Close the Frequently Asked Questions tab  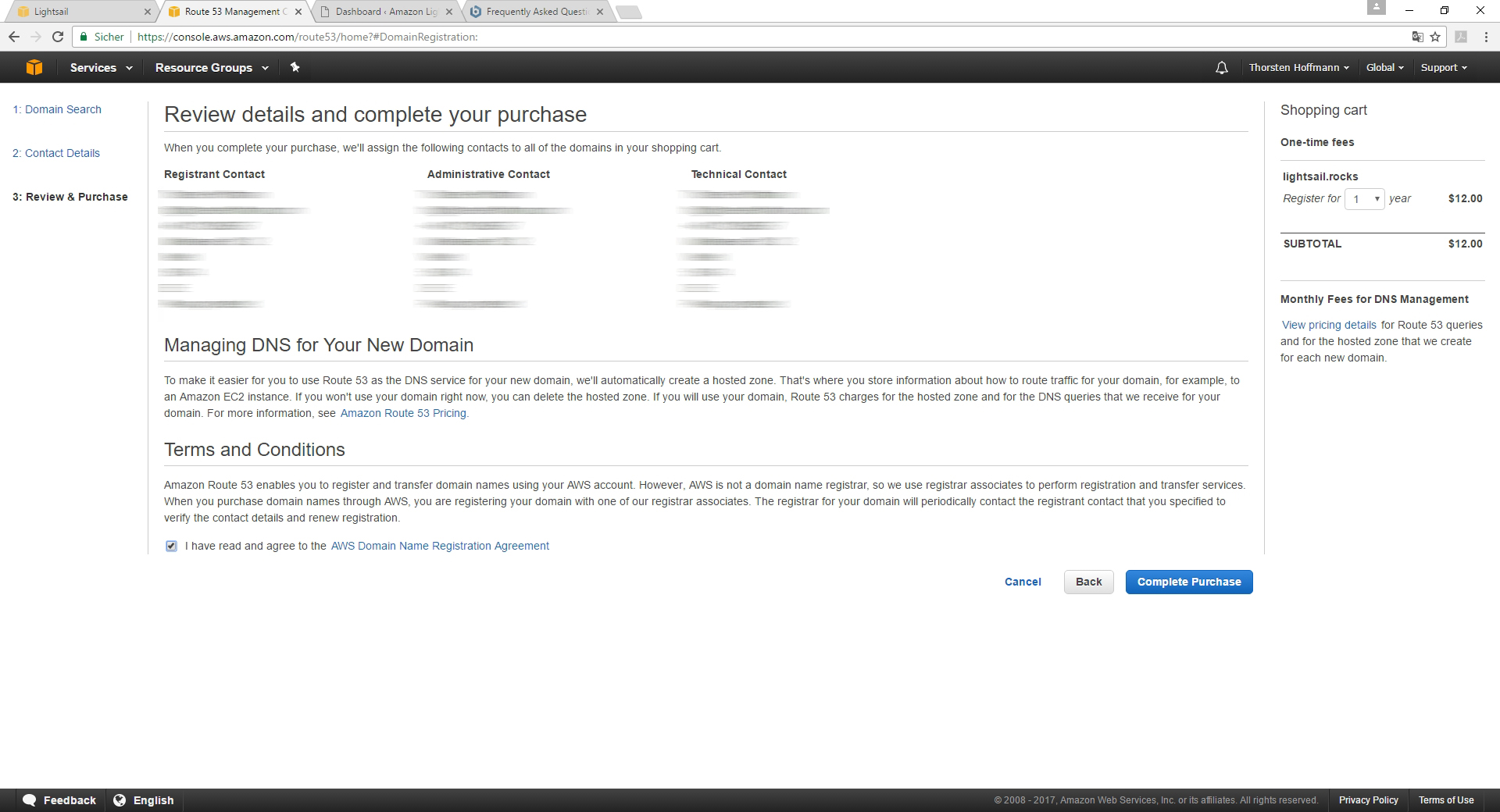[x=600, y=12]
